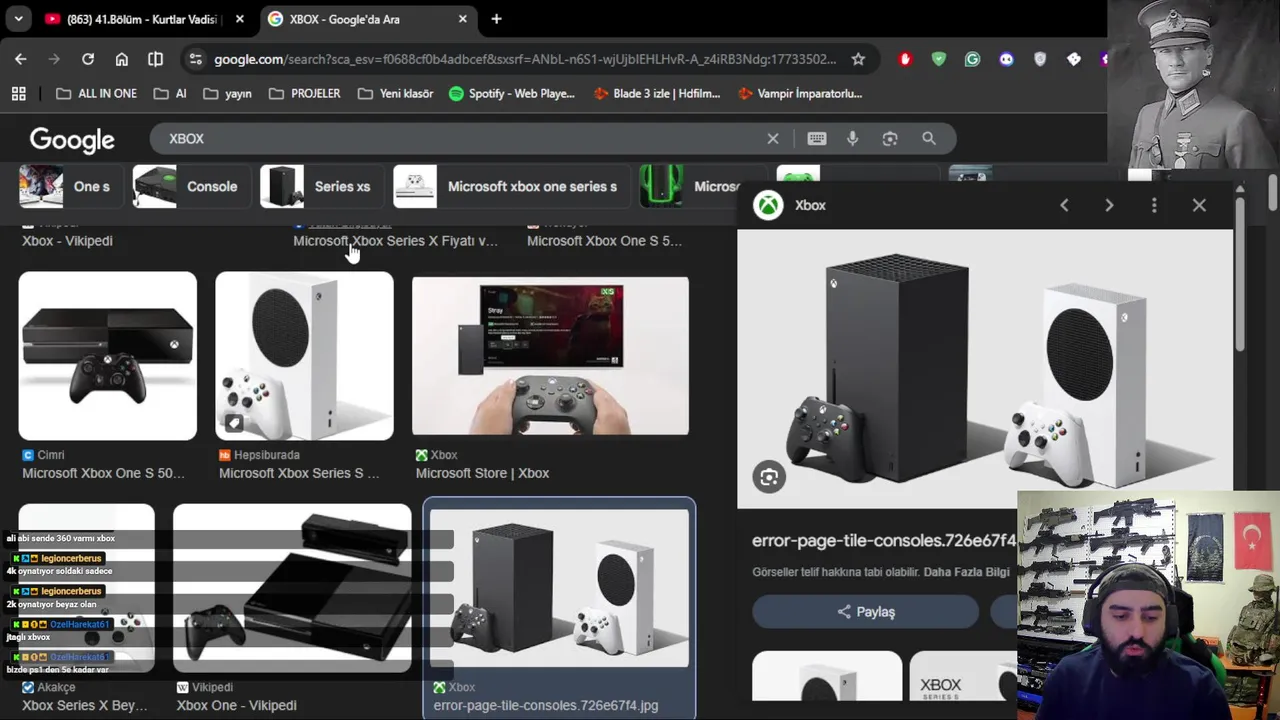This screenshot has height=720, width=1280.
Task: Click the Microsoft Store | Xbox title link
Action: click(482, 474)
